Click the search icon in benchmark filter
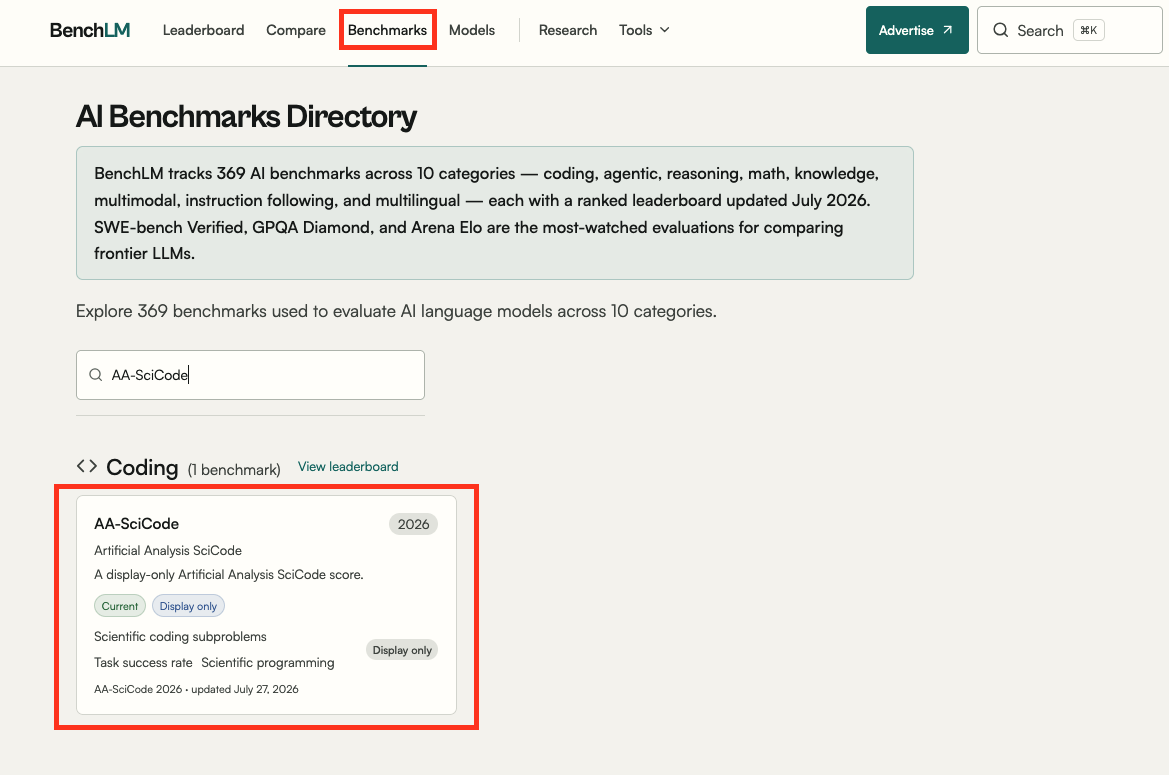The image size is (1169, 775). click(x=95, y=375)
